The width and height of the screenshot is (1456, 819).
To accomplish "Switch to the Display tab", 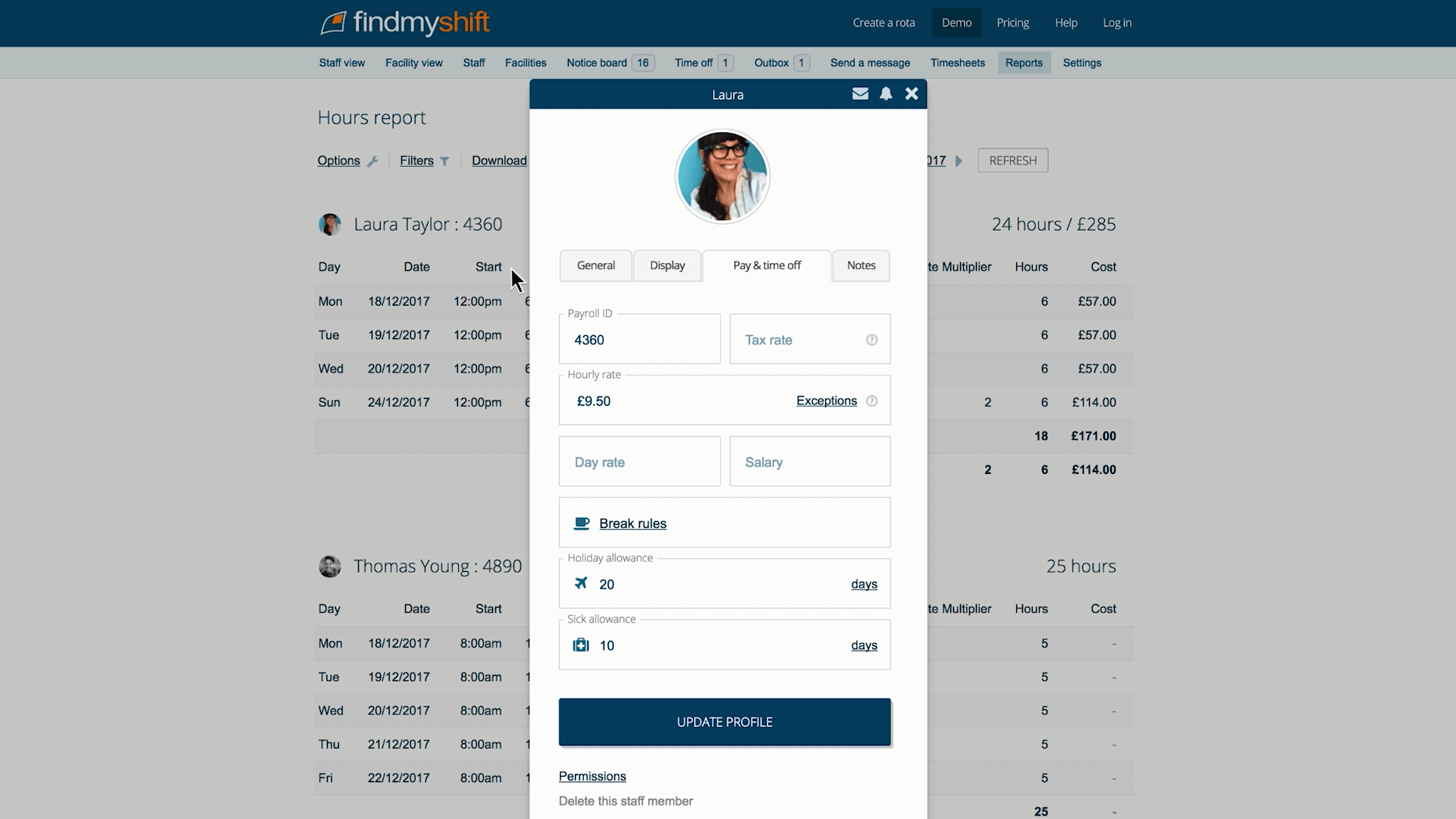I will [667, 265].
